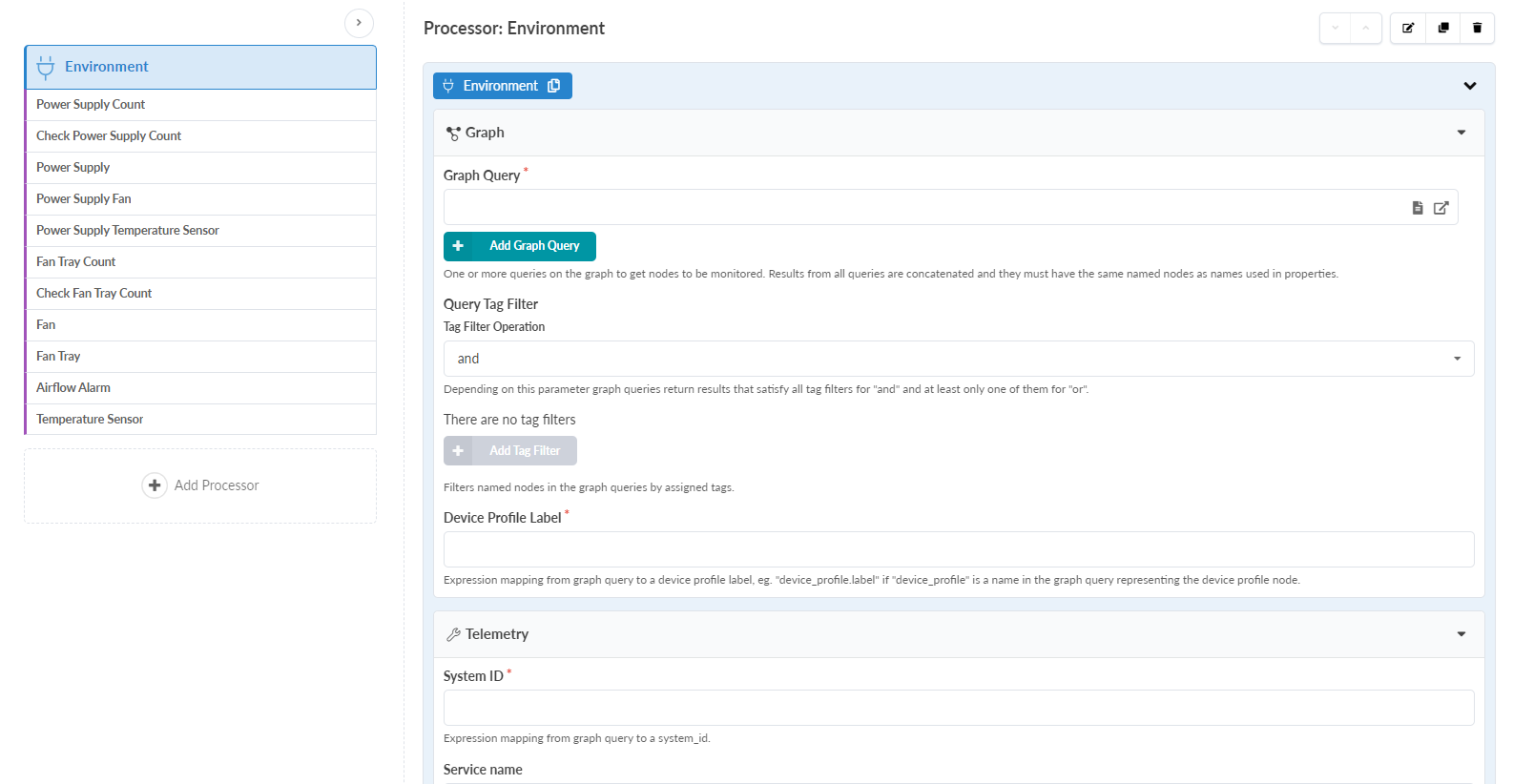Move processor down with chevron button
Image resolution: width=1513 pixels, height=784 pixels.
tap(1336, 28)
